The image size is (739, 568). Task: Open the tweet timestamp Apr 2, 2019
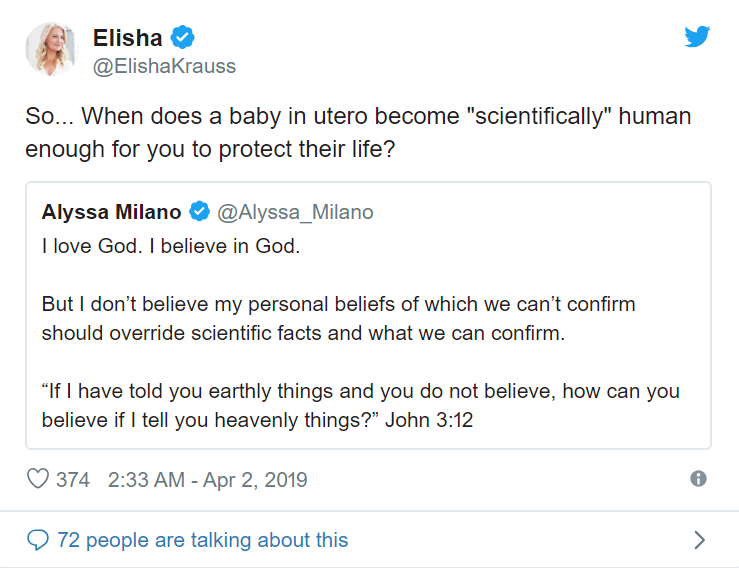coord(207,480)
